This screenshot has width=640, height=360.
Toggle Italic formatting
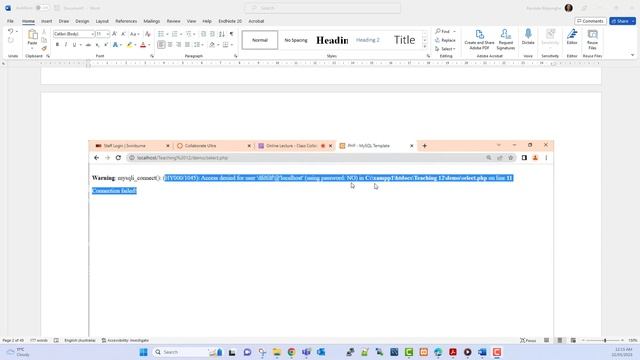tap(66, 44)
